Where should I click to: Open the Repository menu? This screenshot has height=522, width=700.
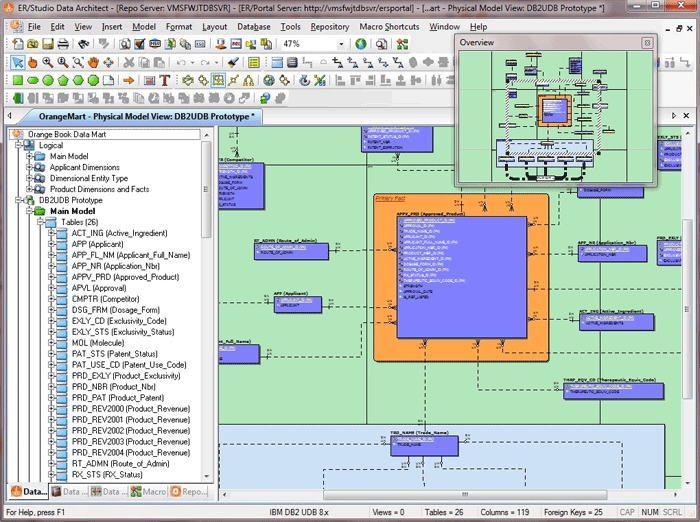(x=330, y=27)
